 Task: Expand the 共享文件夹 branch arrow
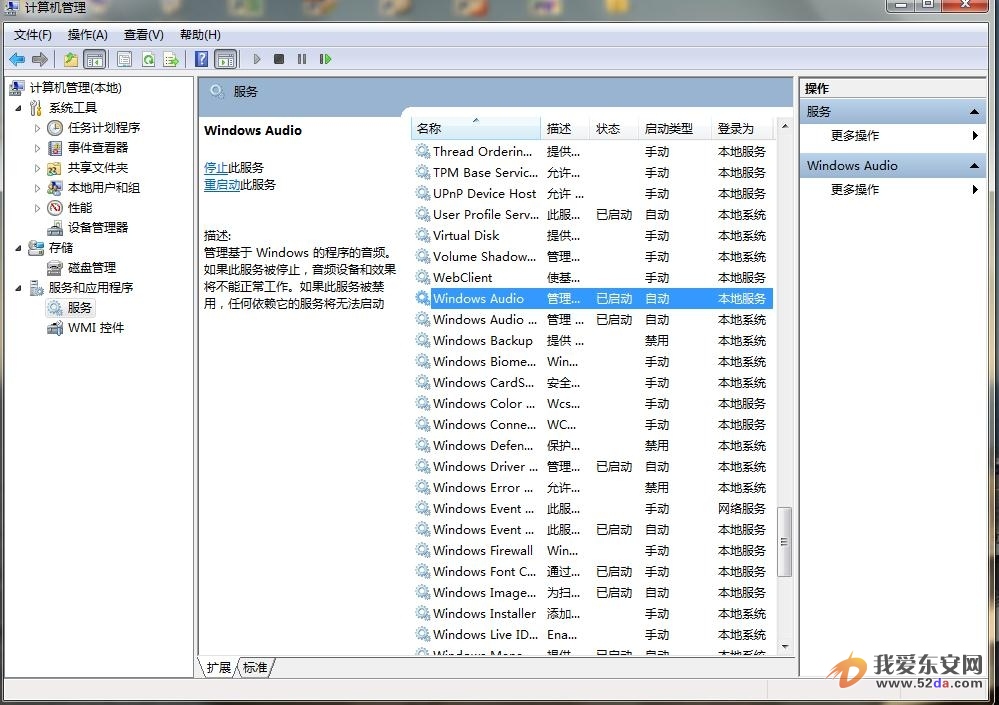[x=37, y=167]
